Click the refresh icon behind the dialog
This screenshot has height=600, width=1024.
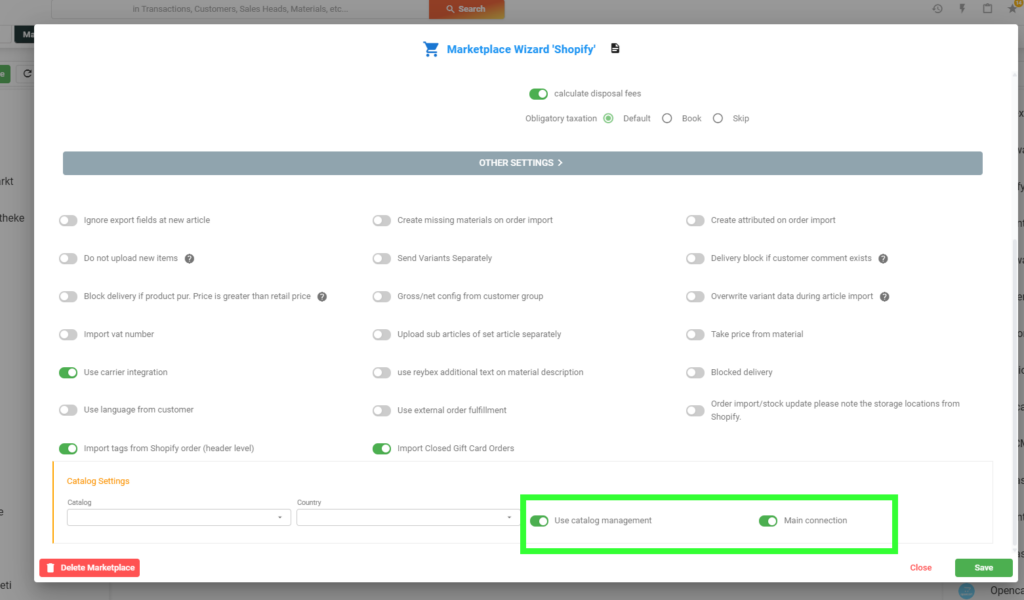tap(27, 73)
